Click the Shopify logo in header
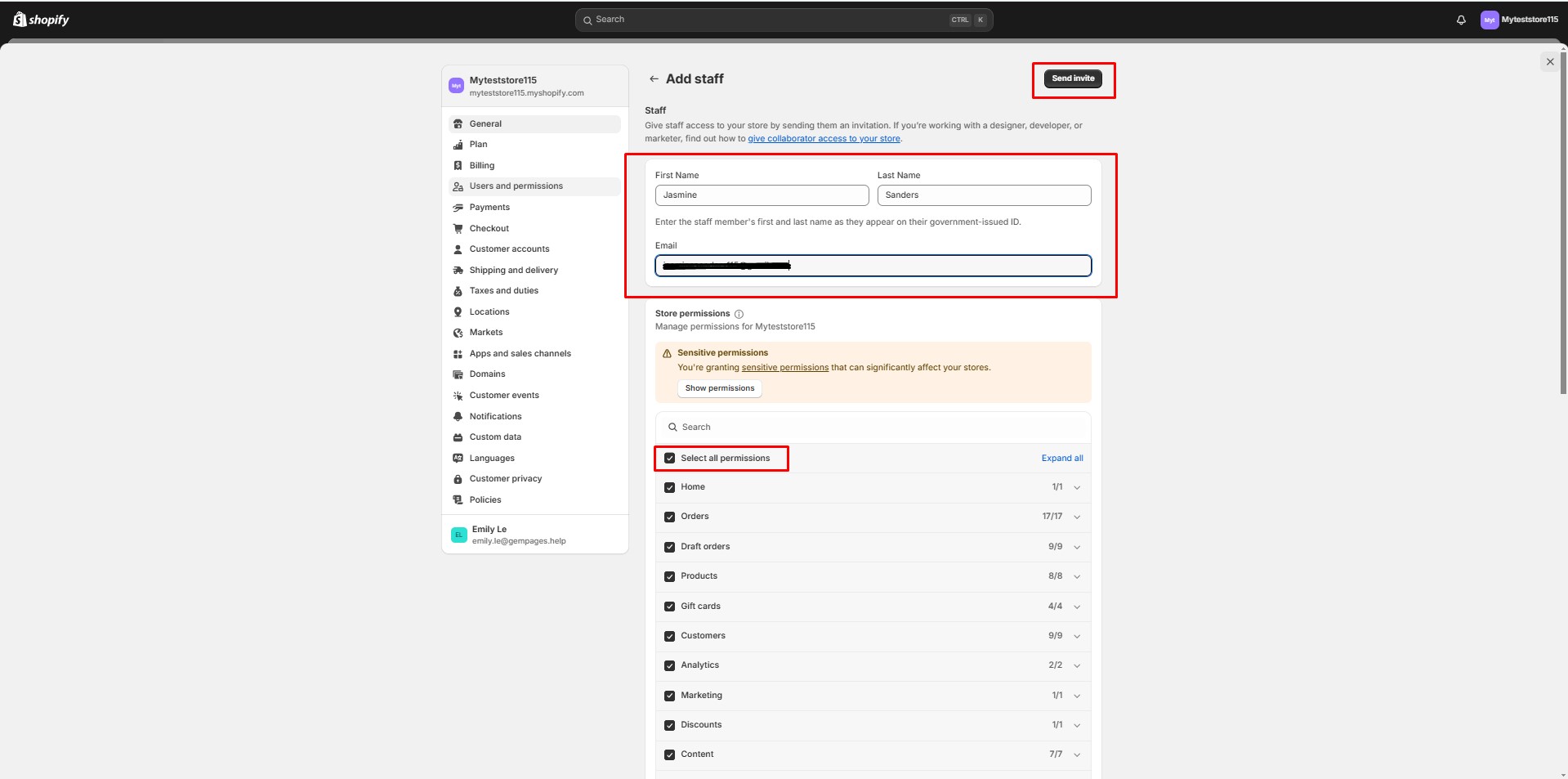 (42, 20)
